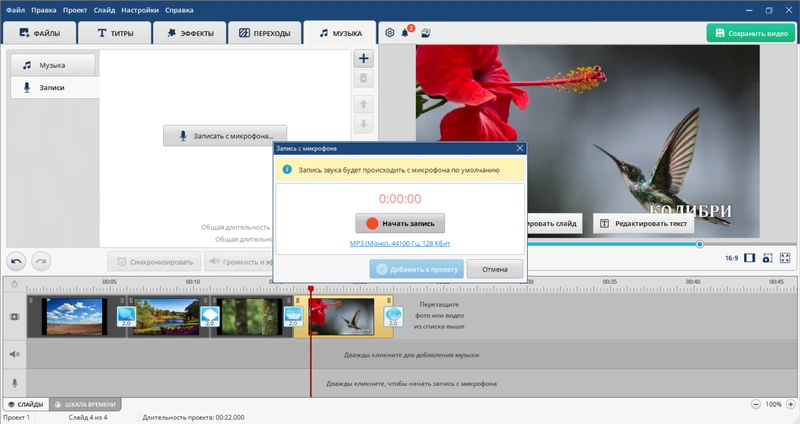Viewport: 800px width, 424px height.
Task: Switch to the Слайды view
Action: 24,404
